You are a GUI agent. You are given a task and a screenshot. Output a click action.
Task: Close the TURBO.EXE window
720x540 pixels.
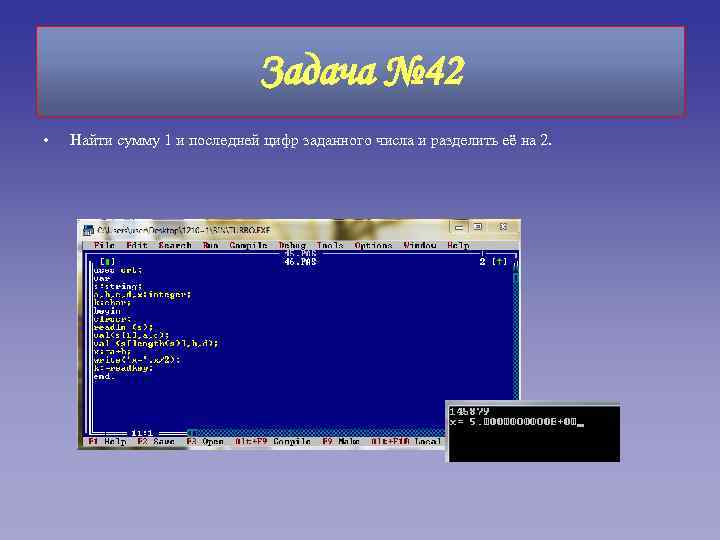coord(503,227)
